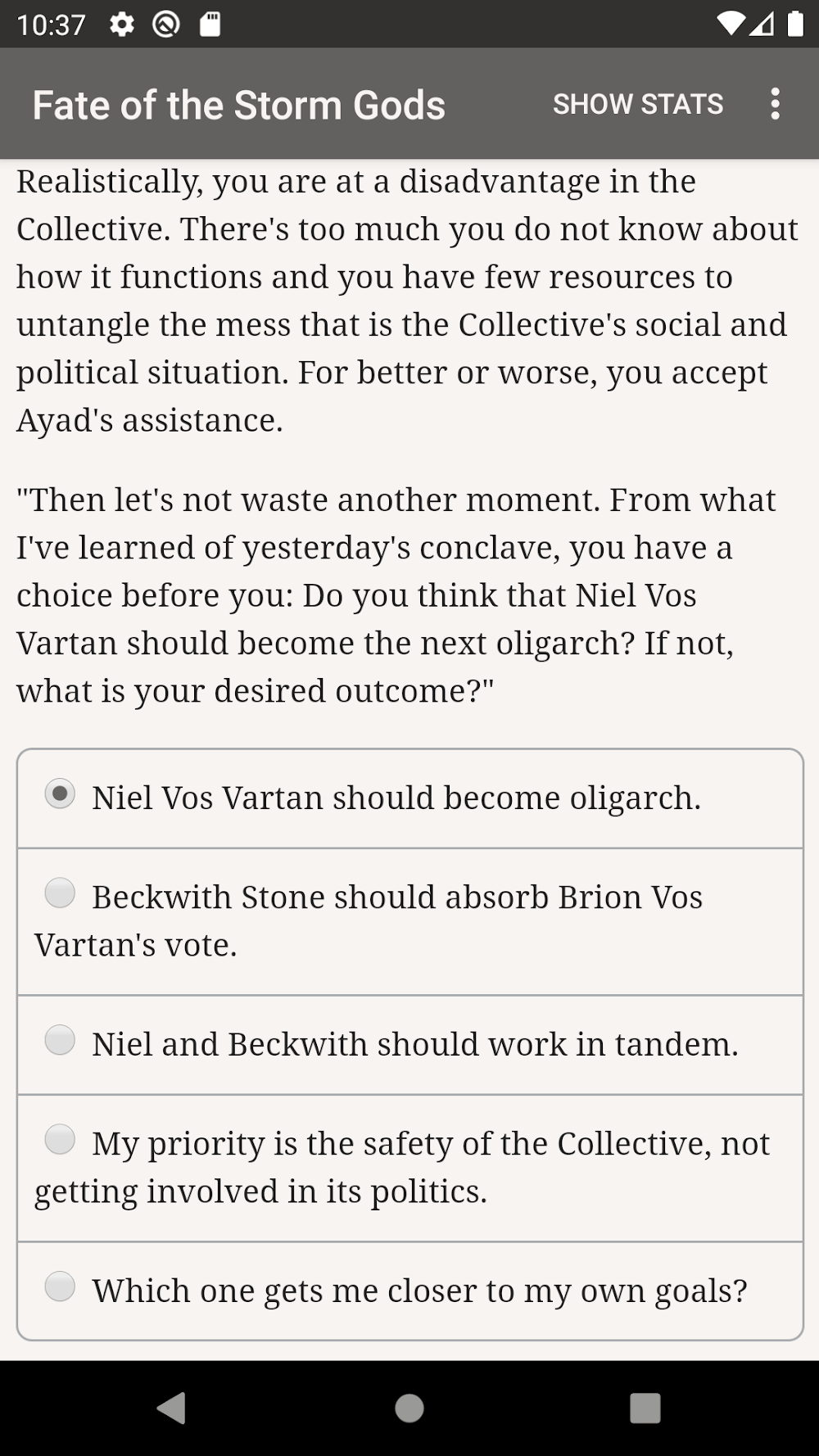Tap the SD card status icon
Screen dimensions: 819x1456
(210, 25)
